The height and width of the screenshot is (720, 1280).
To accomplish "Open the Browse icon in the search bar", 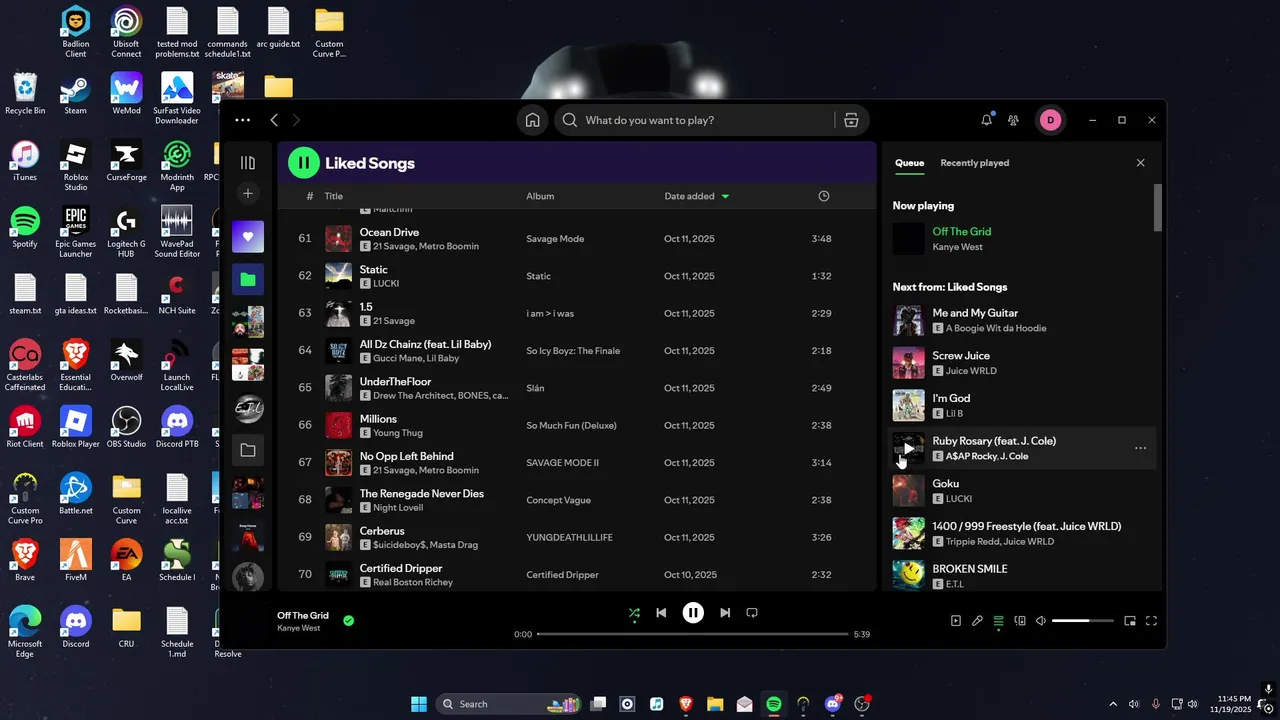I will [851, 120].
